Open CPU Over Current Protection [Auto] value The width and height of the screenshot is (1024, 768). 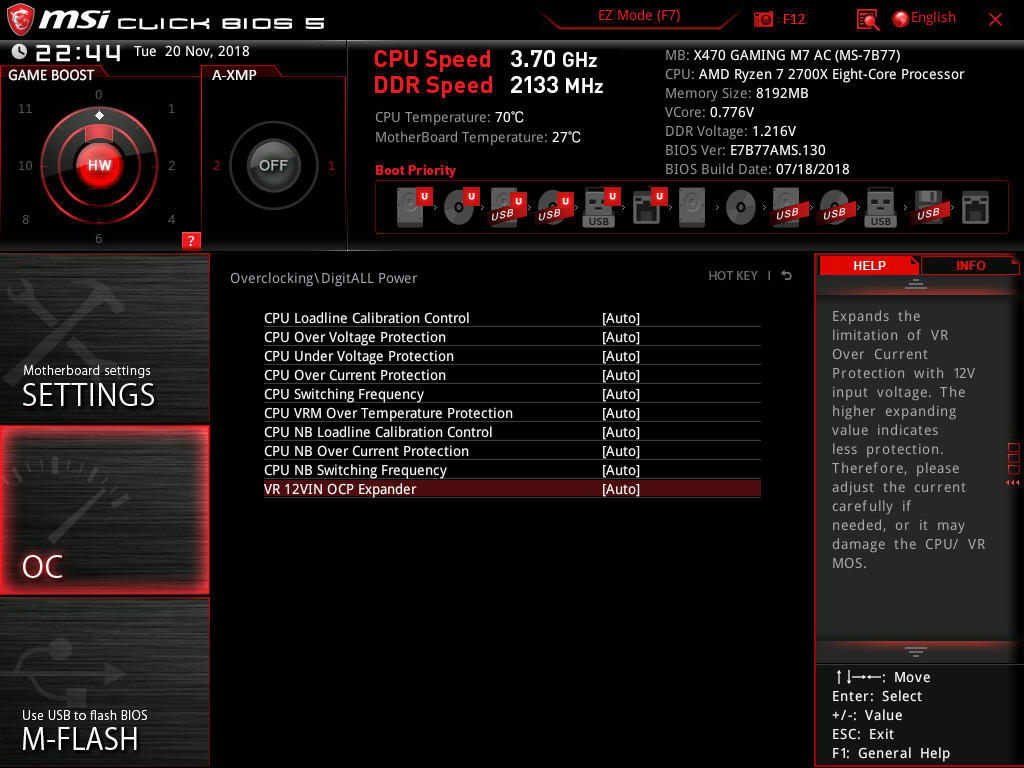[x=621, y=375]
